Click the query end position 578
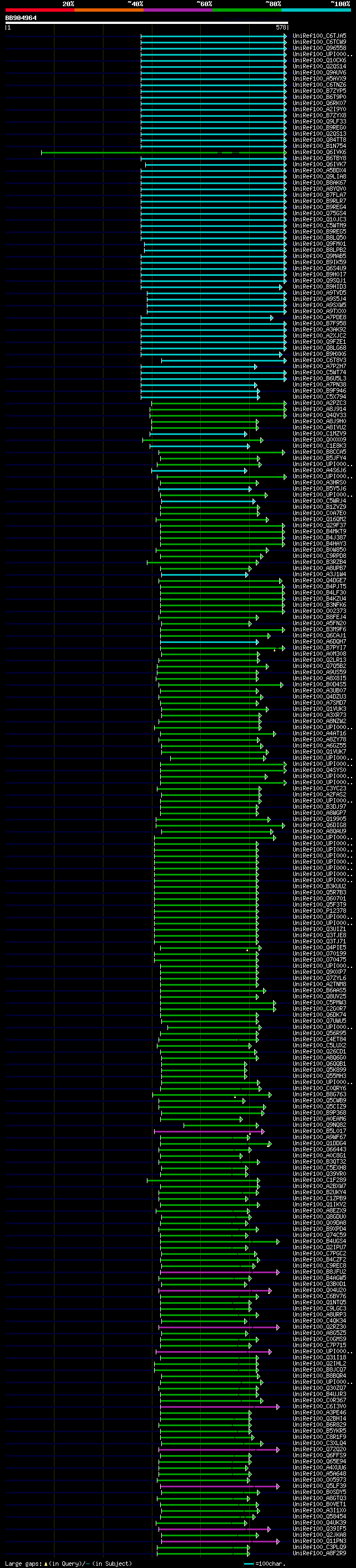 (281, 27)
